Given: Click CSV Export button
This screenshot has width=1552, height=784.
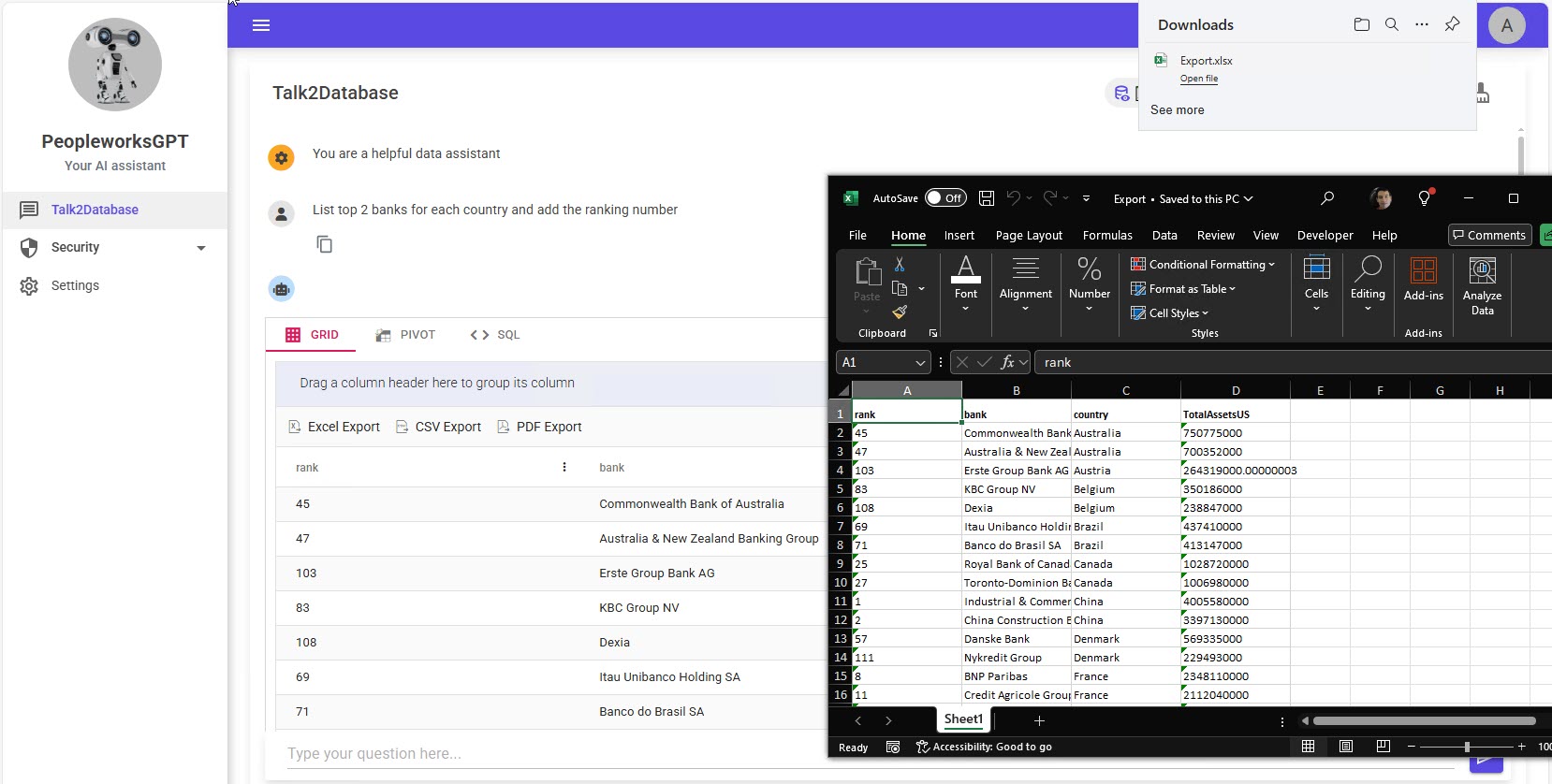Looking at the screenshot, I should (438, 427).
